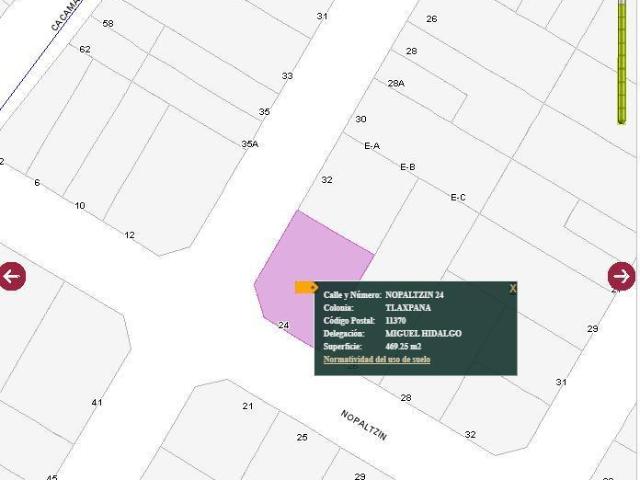640x480 pixels.
Task: Select lot number 35A
Action: pos(250,144)
